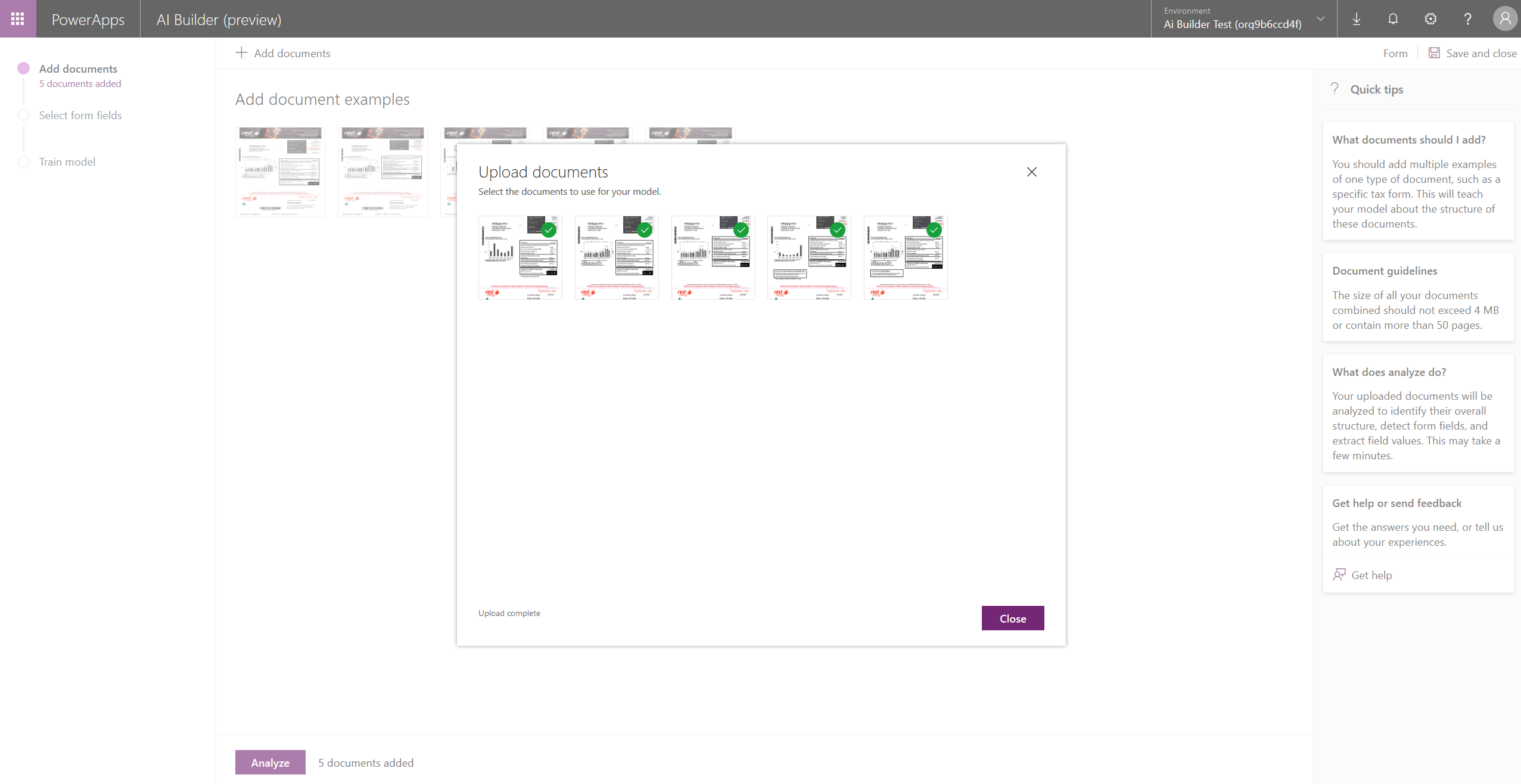Click the Save and close disk icon
This screenshot has height=784, width=1521.
[x=1434, y=53]
